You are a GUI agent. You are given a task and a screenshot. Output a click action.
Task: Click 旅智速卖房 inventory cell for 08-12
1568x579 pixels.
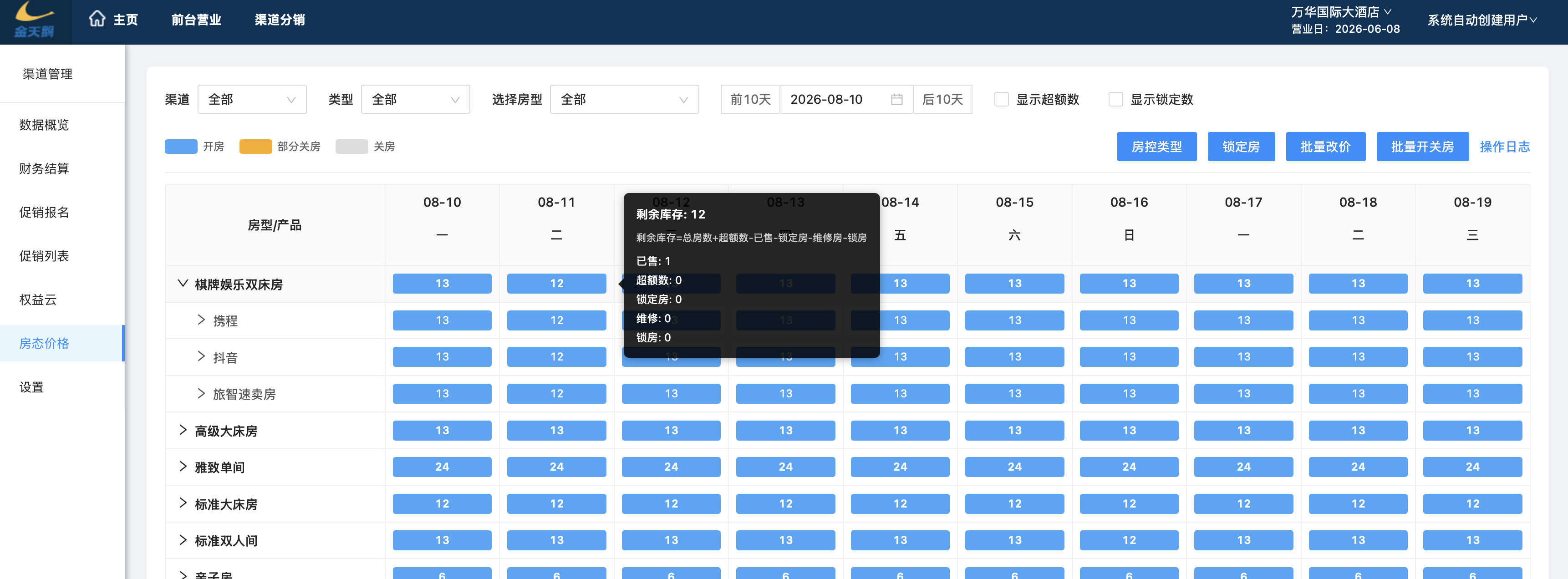pyautogui.click(x=671, y=394)
